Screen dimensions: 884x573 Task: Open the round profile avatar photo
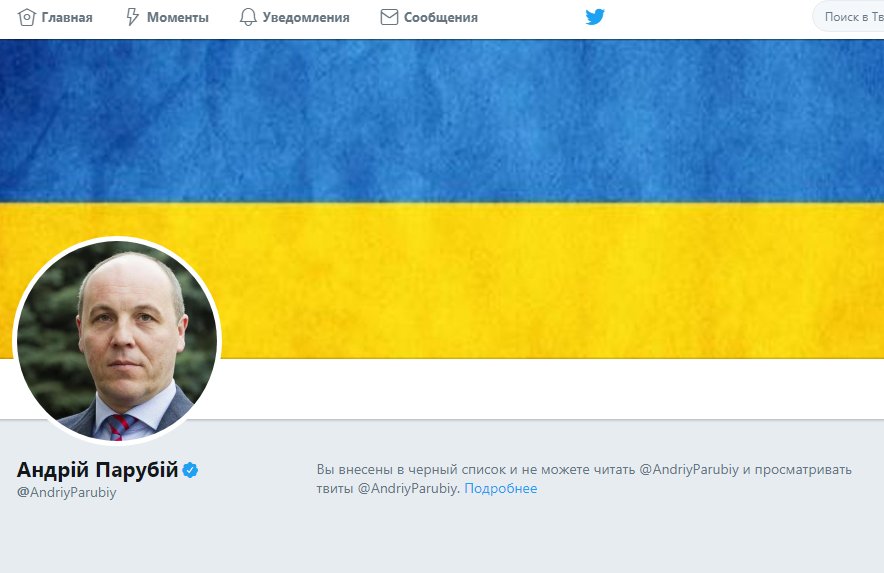click(117, 341)
